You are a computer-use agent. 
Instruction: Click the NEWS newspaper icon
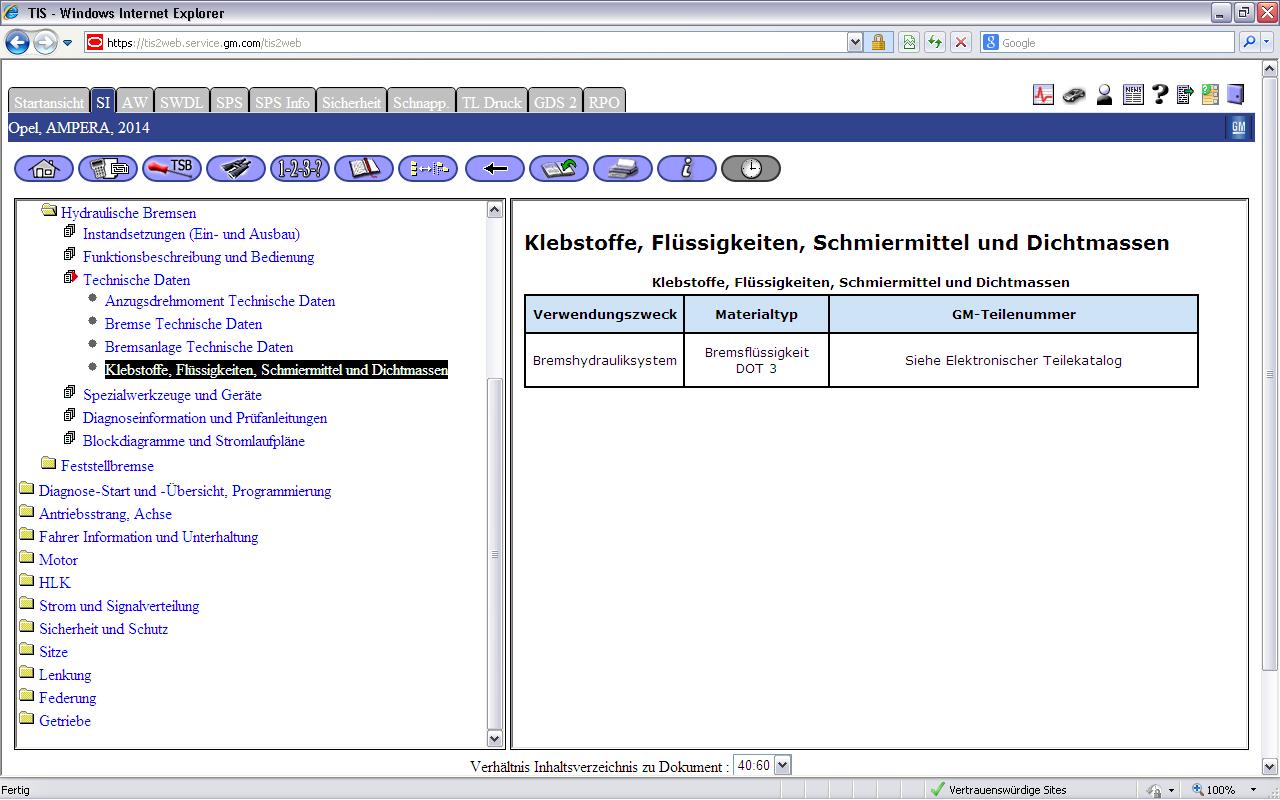point(1133,95)
